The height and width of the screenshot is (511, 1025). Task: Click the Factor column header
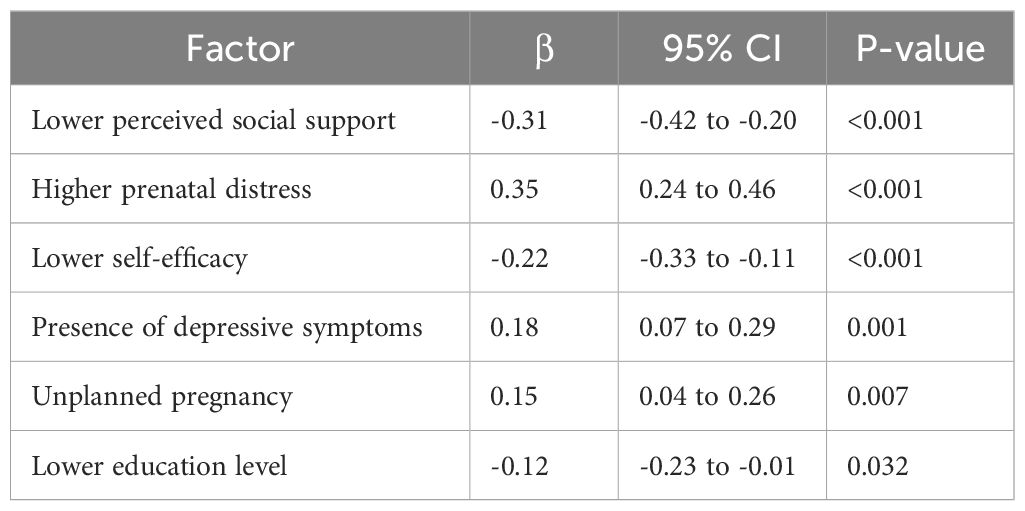240,50
